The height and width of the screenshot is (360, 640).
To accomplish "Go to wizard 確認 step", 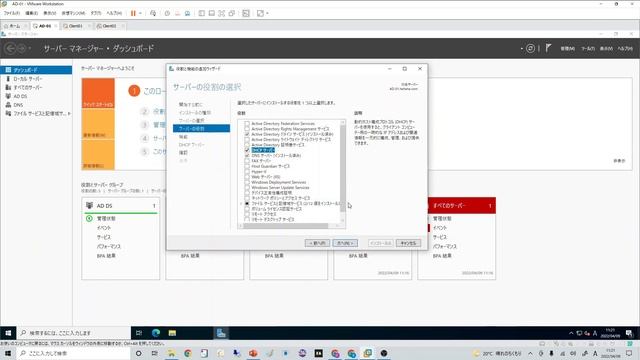I will (183, 153).
